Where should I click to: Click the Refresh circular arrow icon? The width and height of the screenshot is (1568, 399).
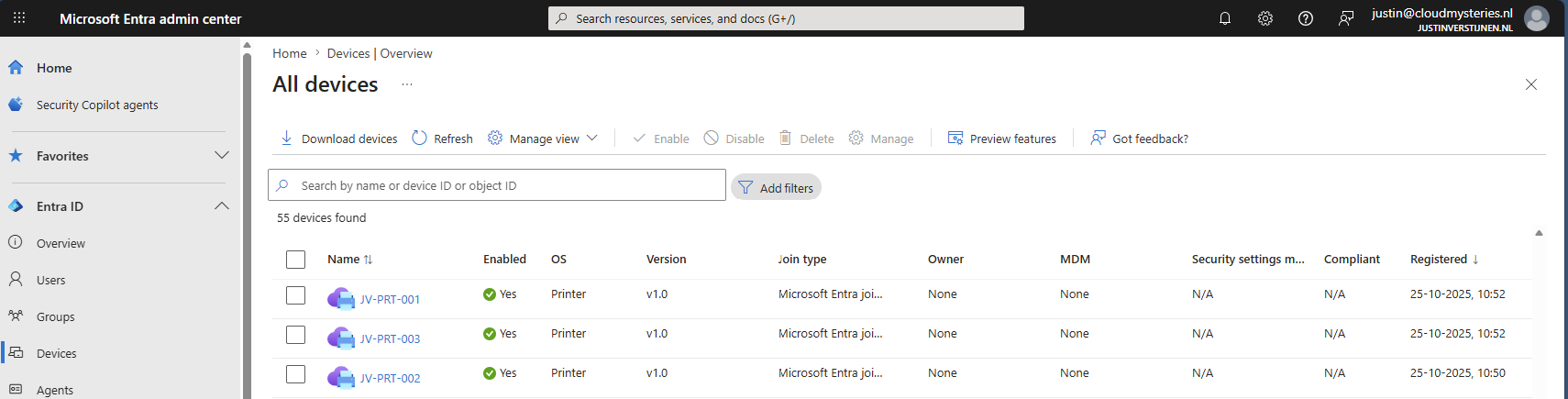point(419,138)
